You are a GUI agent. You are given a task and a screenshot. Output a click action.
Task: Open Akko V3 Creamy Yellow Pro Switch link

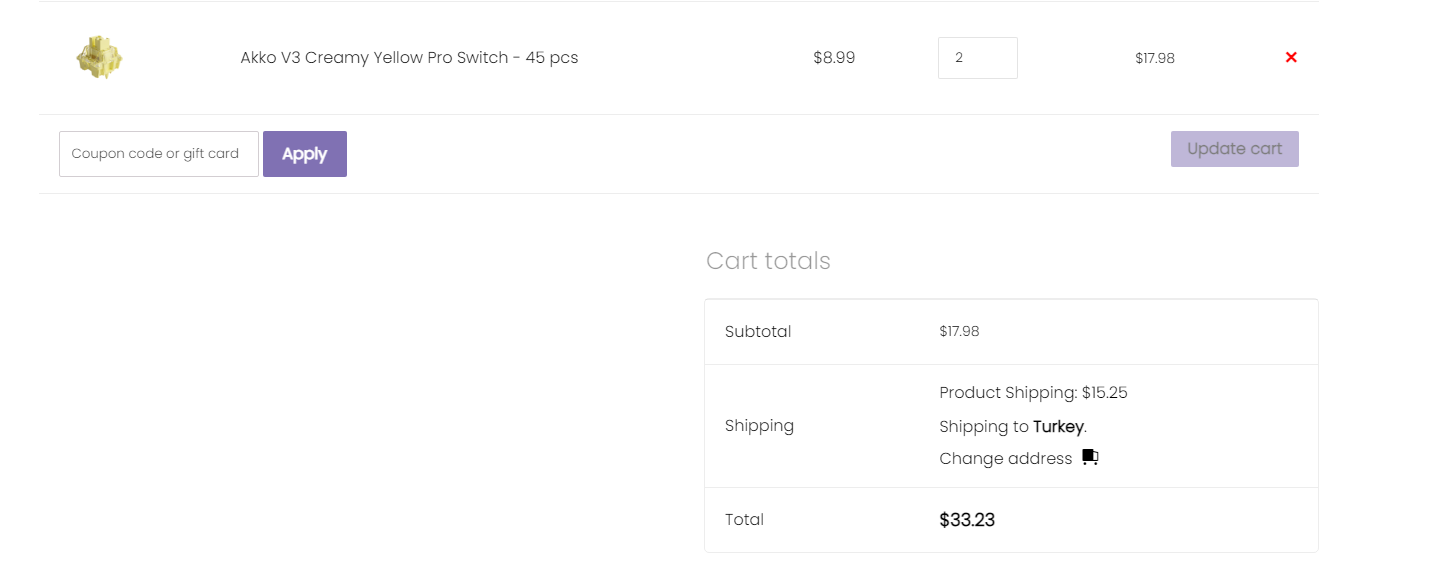(409, 58)
